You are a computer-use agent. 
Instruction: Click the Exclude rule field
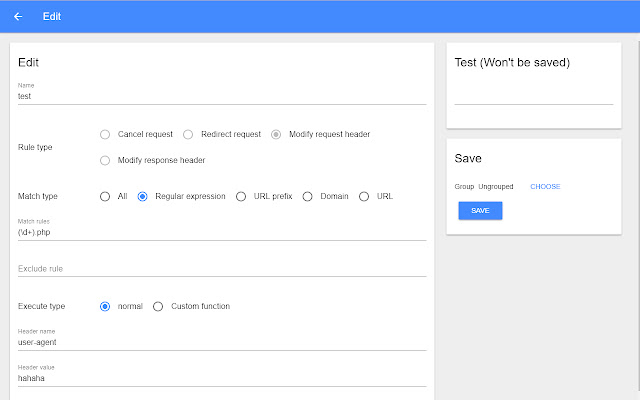point(222,268)
